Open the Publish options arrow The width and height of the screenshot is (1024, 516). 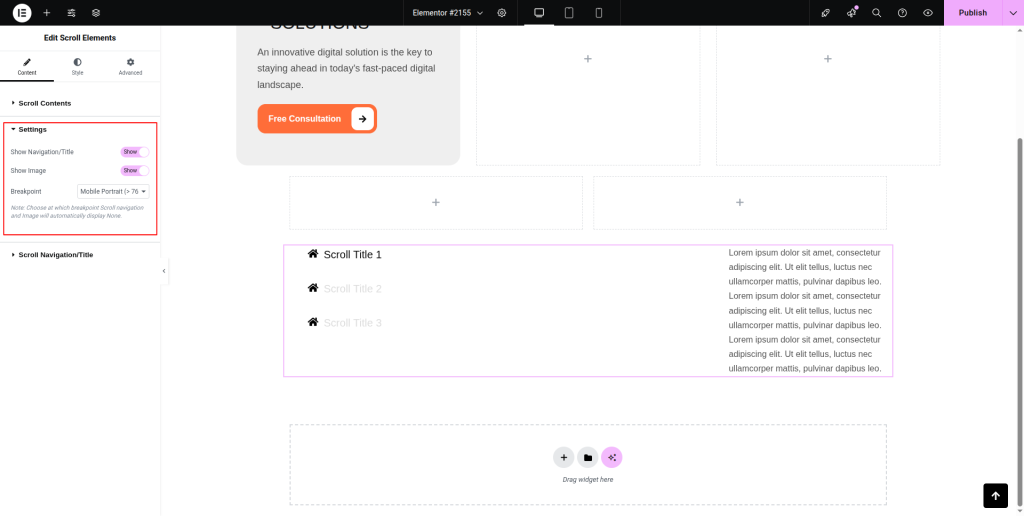(x=1013, y=12)
